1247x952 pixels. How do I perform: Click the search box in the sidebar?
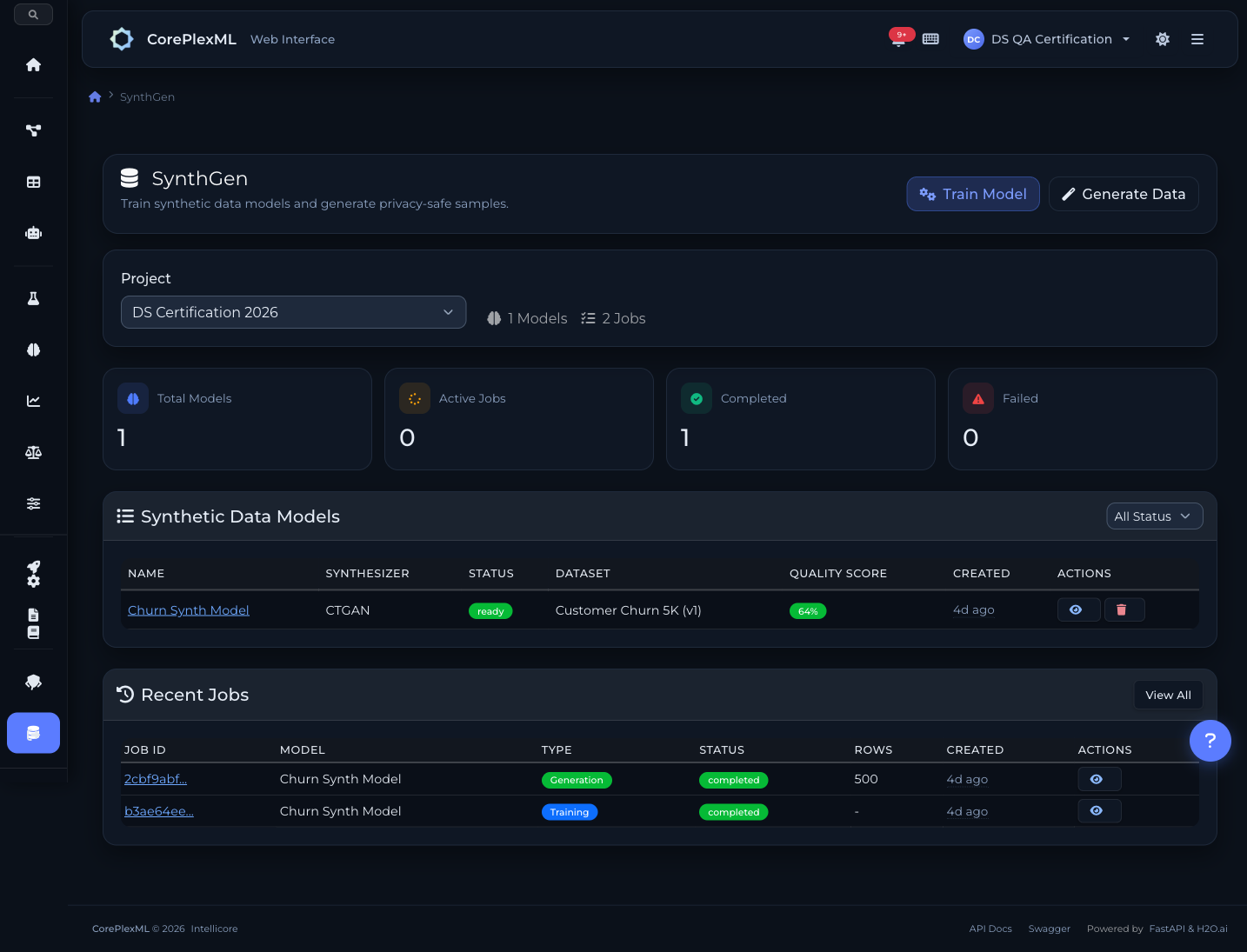(33, 14)
